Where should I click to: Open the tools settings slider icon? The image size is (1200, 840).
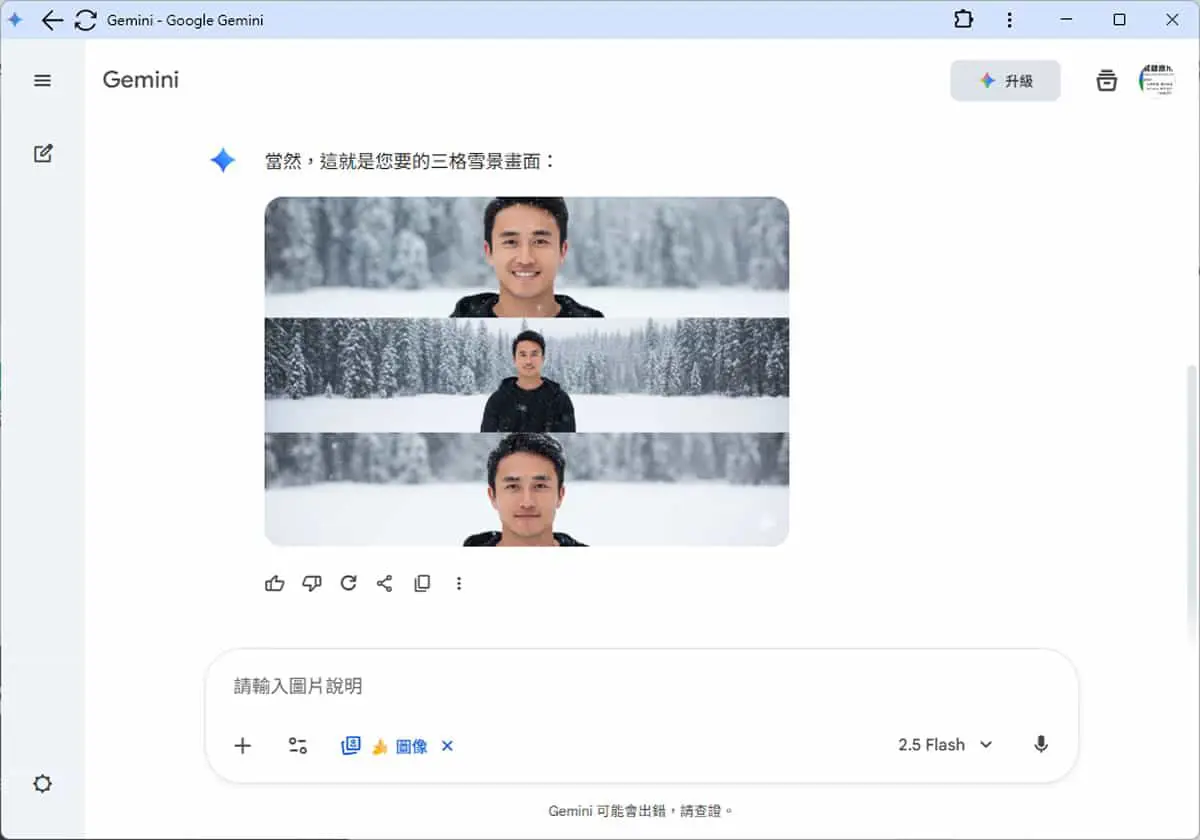pyautogui.click(x=298, y=745)
